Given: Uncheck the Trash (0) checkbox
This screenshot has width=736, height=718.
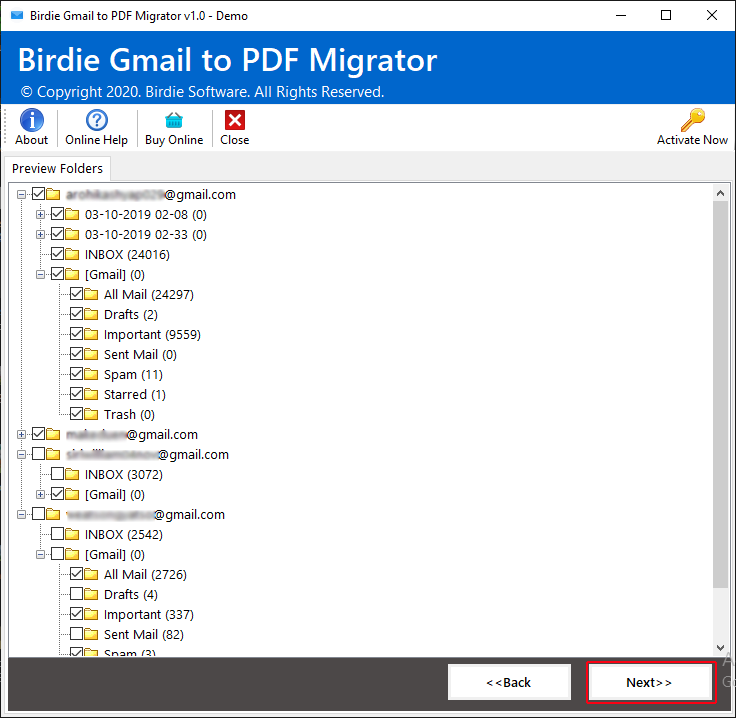Looking at the screenshot, I should [77, 414].
